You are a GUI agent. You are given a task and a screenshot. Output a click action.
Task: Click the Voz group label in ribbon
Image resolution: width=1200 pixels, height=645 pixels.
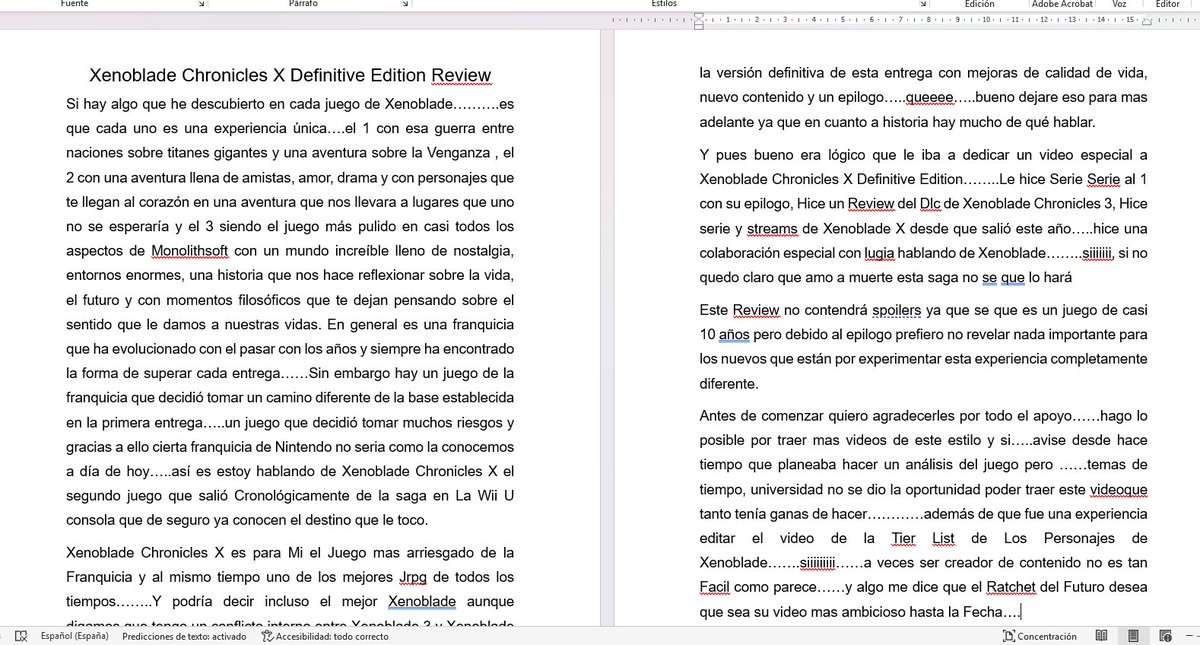pyautogui.click(x=1119, y=4)
